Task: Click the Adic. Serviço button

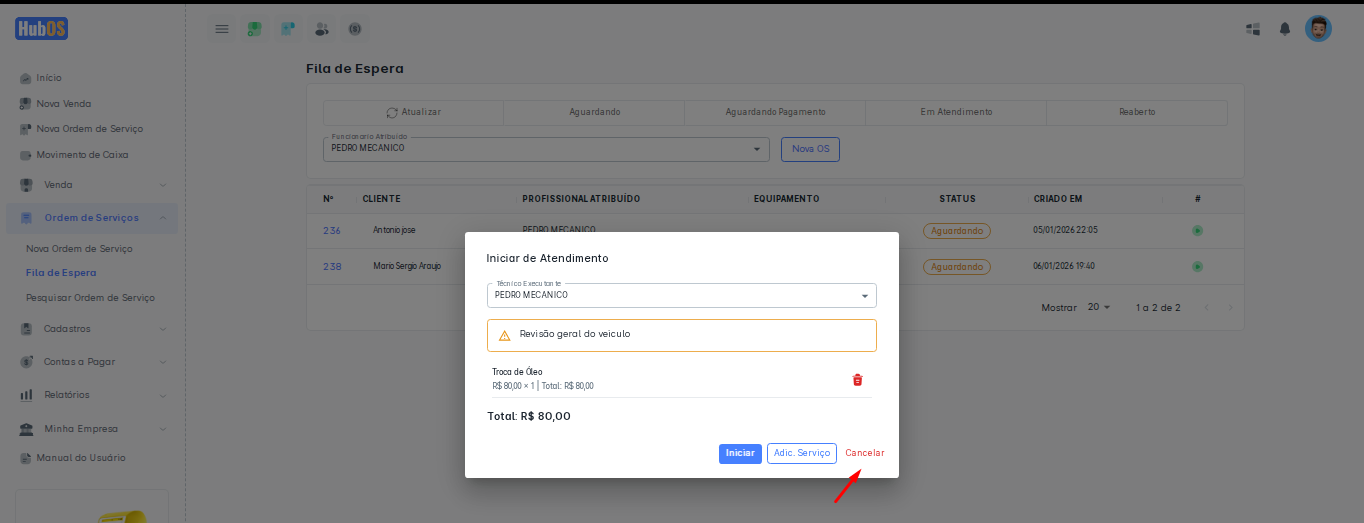Action: (801, 453)
